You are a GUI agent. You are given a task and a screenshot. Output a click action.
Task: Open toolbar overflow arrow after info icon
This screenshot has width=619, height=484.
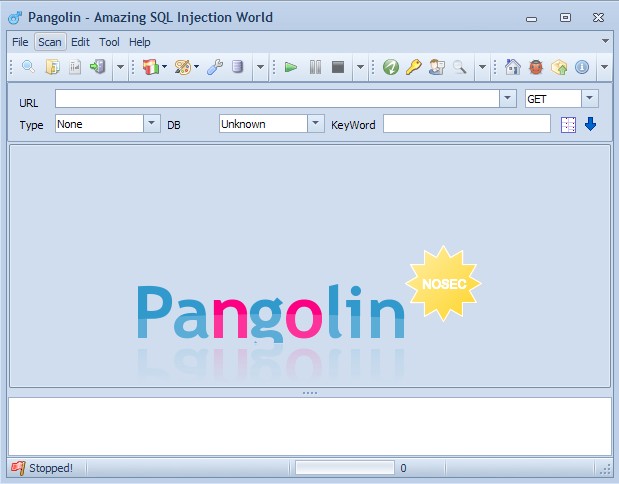point(604,67)
